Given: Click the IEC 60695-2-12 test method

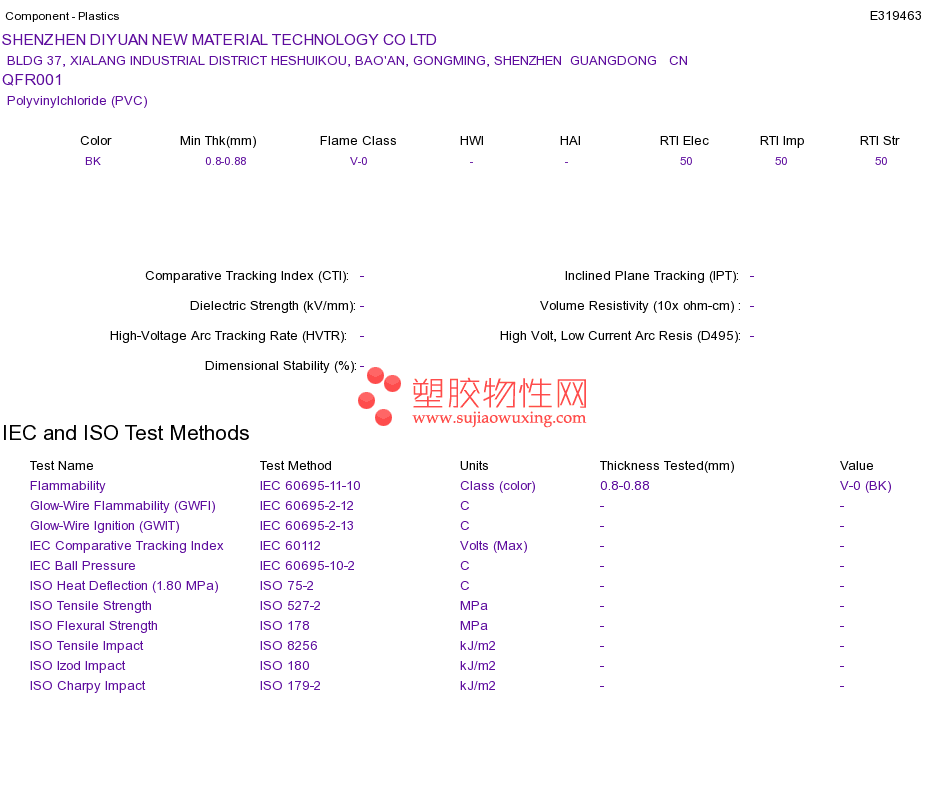Looking at the screenshot, I should [x=307, y=505].
